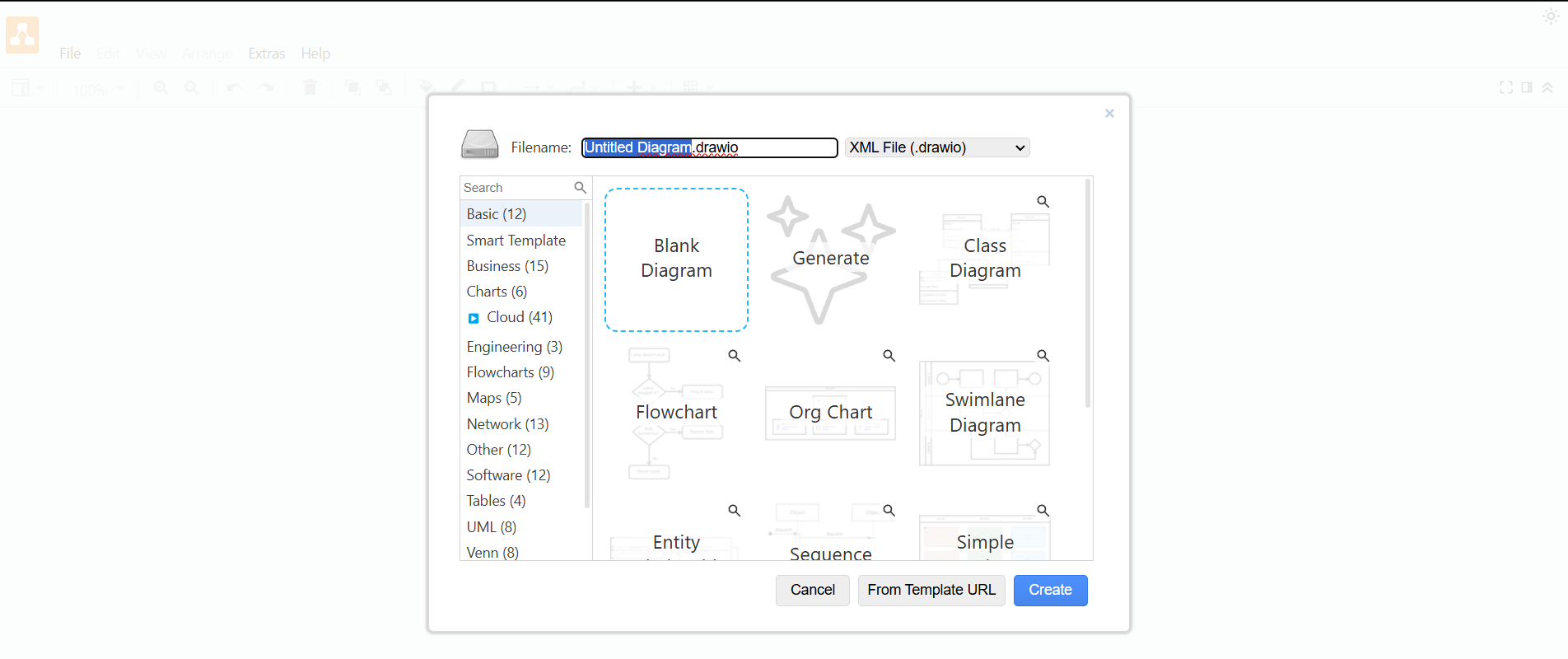Toggle the light/dark appearance sun icon
The height and width of the screenshot is (659, 1568).
[x=1551, y=16]
